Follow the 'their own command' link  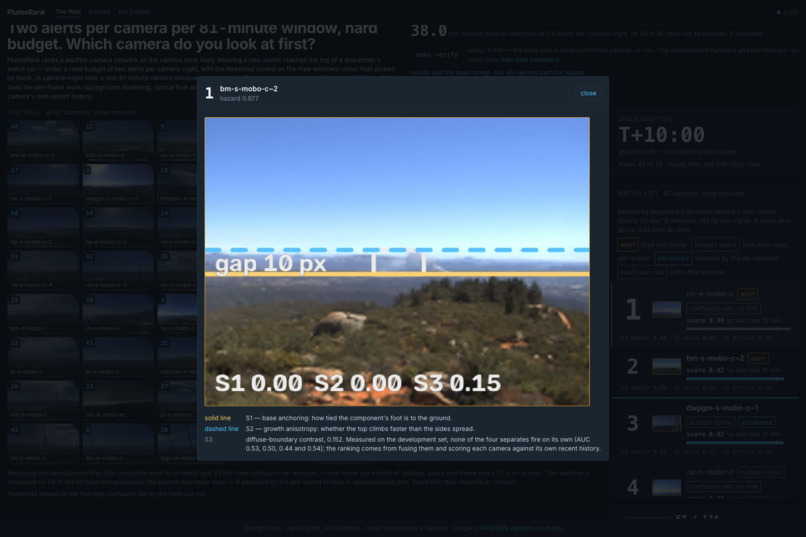tap(529, 60)
